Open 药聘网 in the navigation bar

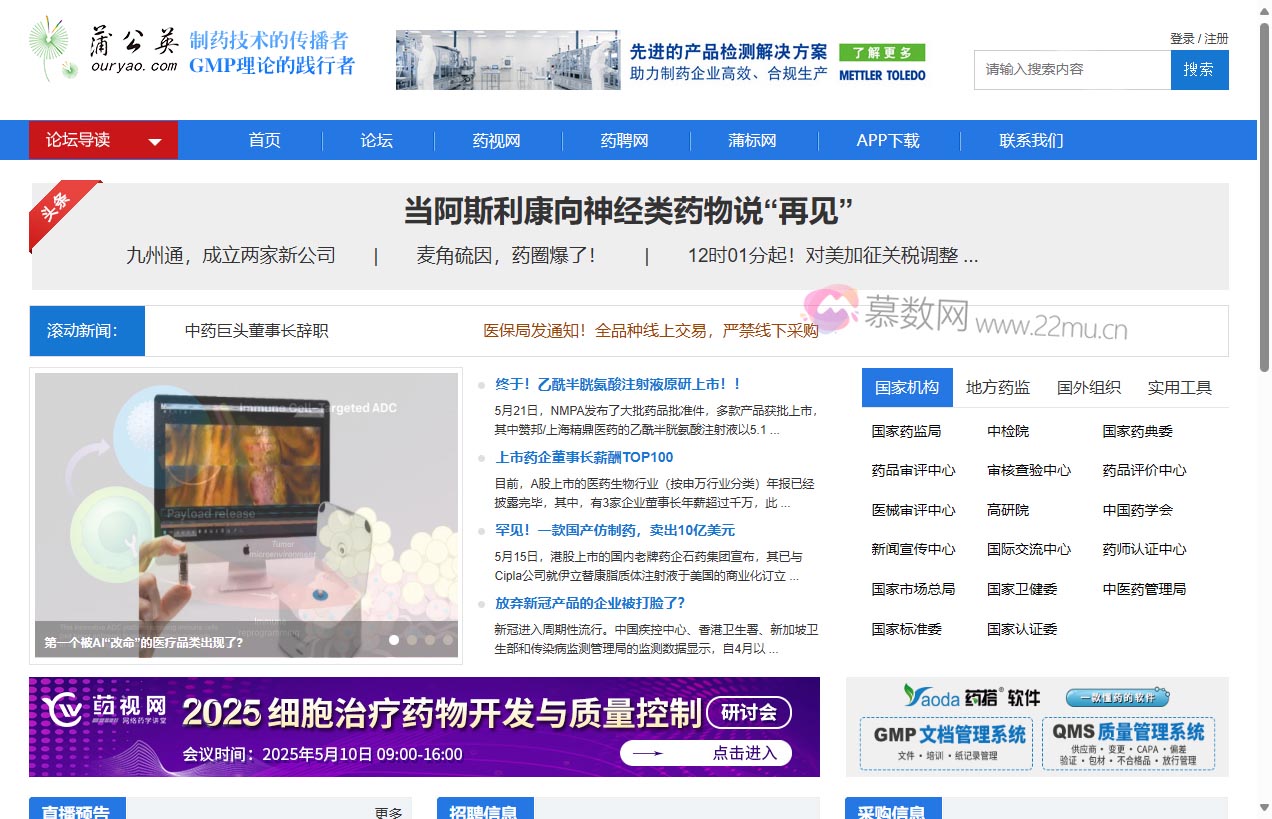click(625, 141)
